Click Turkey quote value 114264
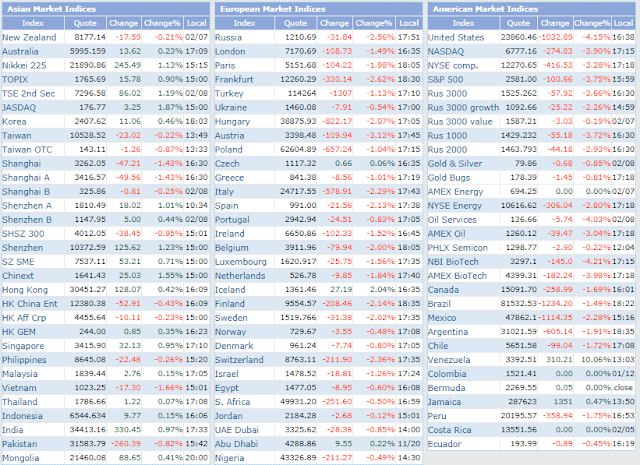This screenshot has height=465, width=640. pos(302,93)
